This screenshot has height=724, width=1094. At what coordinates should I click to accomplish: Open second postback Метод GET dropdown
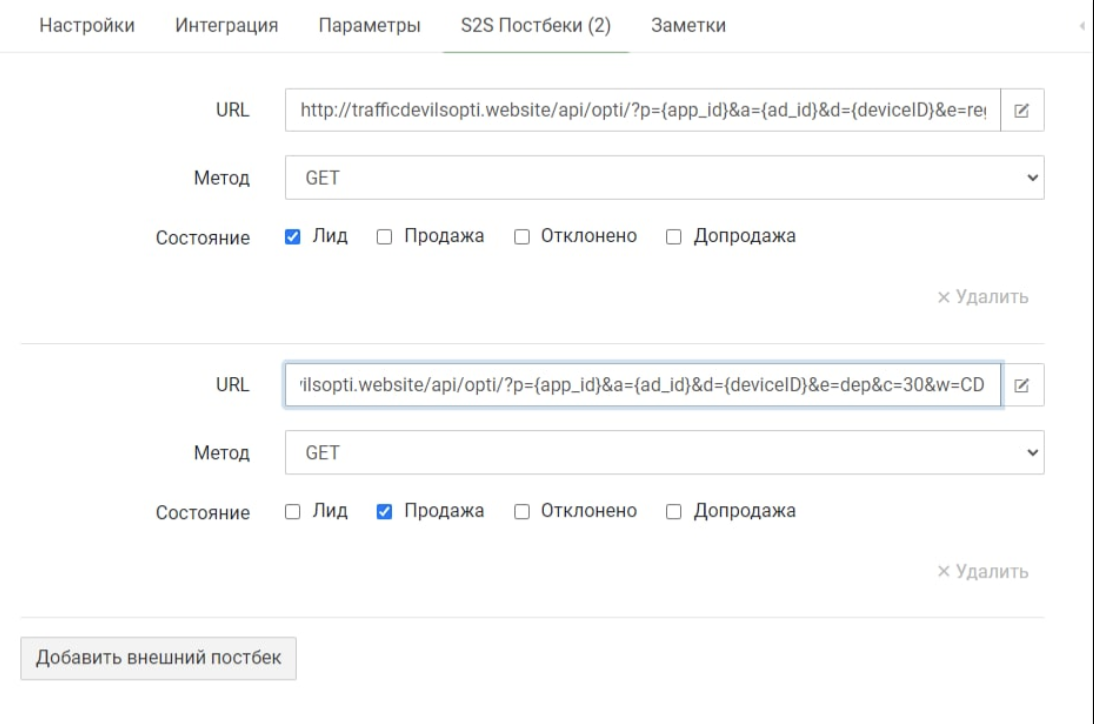[664, 453]
